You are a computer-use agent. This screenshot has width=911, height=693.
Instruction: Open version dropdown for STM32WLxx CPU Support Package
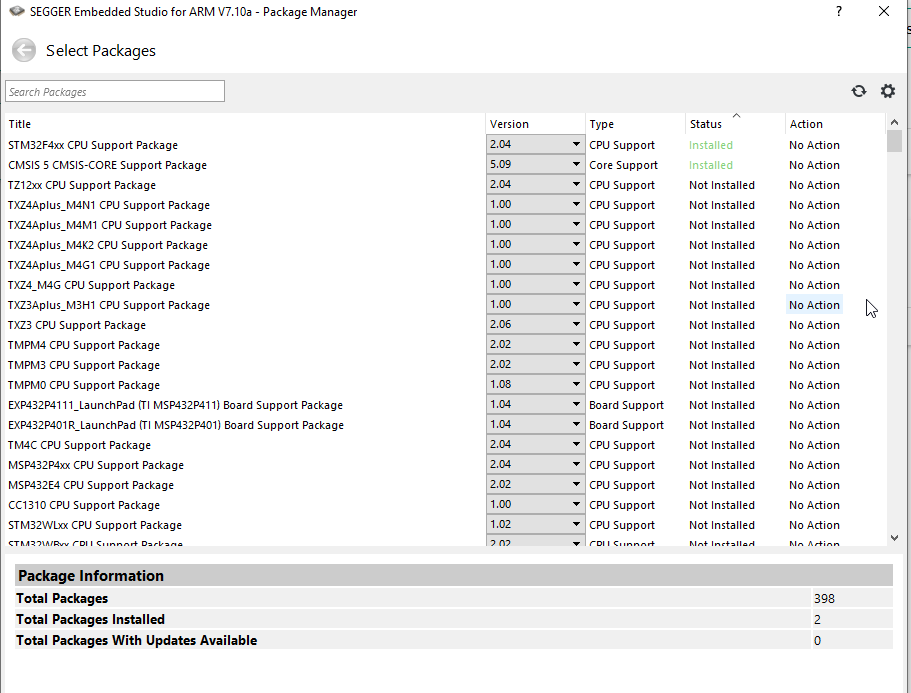535,525
